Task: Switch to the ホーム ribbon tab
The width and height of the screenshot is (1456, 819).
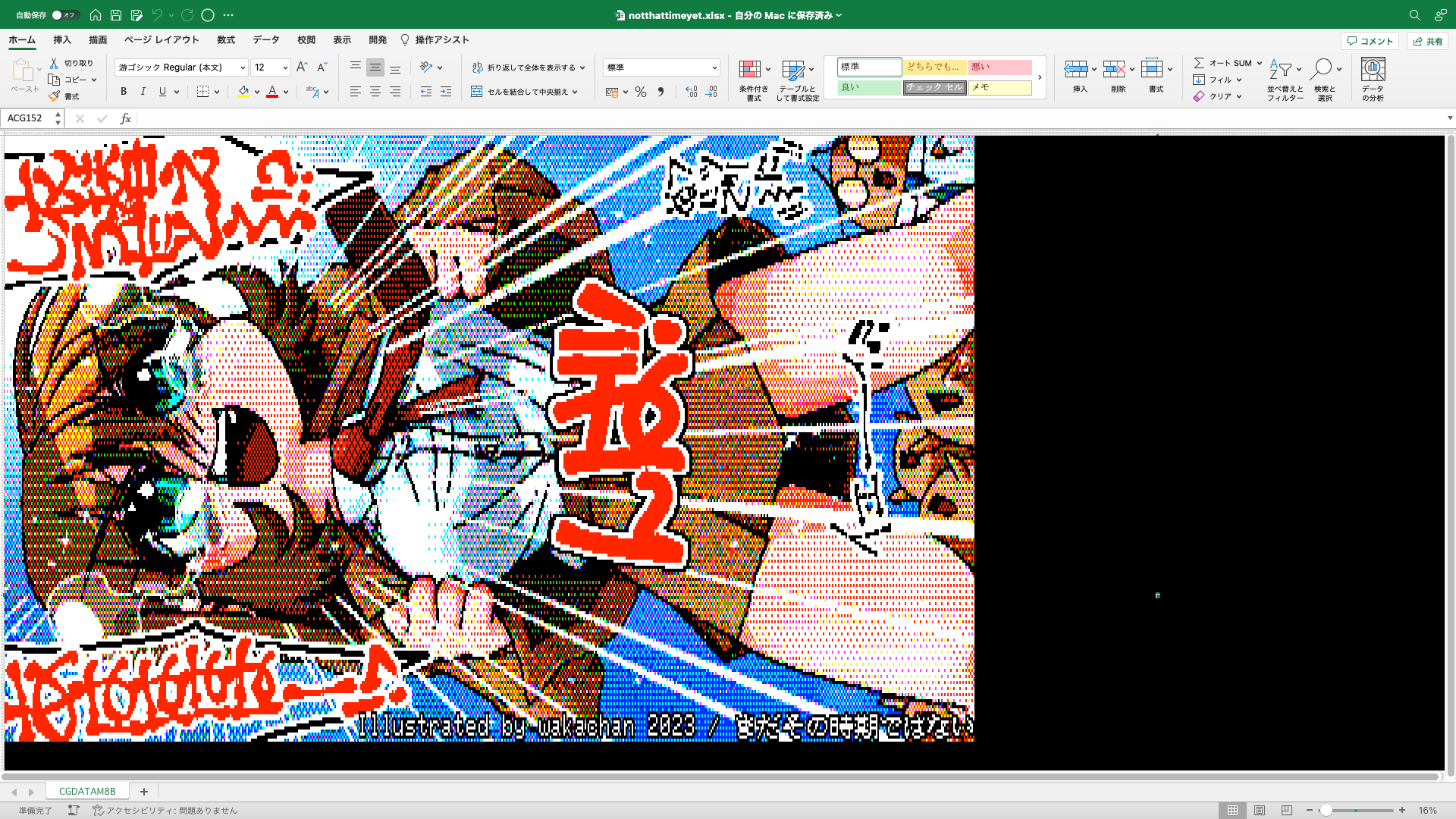Action: (x=22, y=40)
